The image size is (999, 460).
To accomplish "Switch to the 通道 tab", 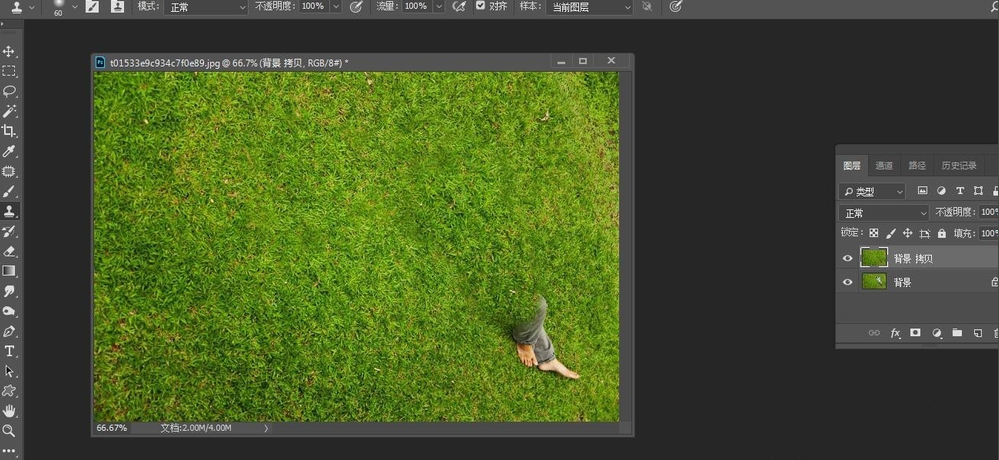I will tap(884, 166).
